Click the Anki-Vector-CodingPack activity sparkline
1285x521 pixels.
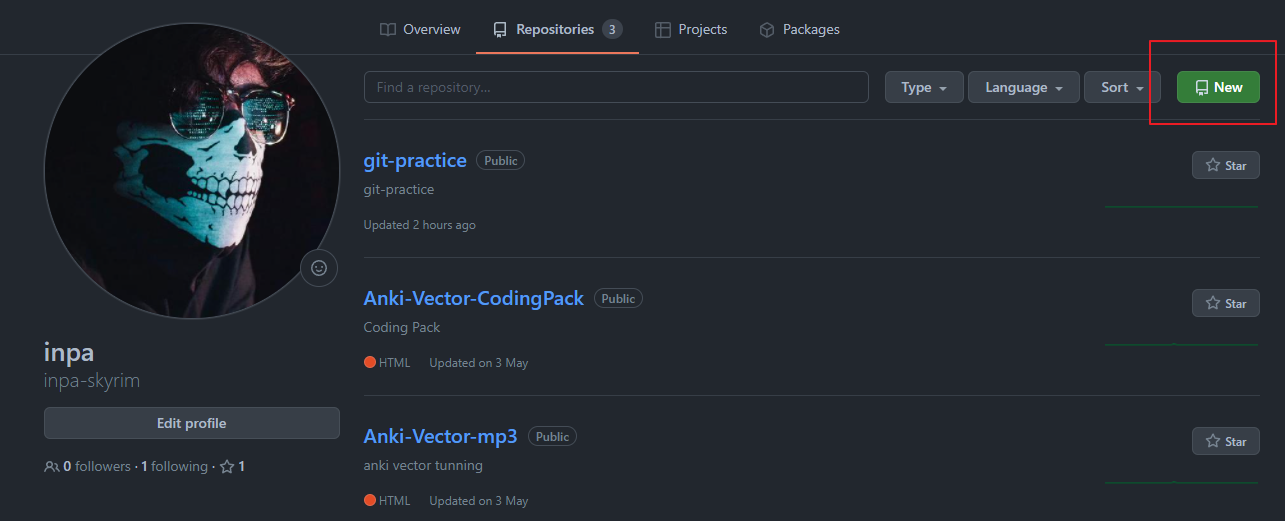(x=1182, y=344)
